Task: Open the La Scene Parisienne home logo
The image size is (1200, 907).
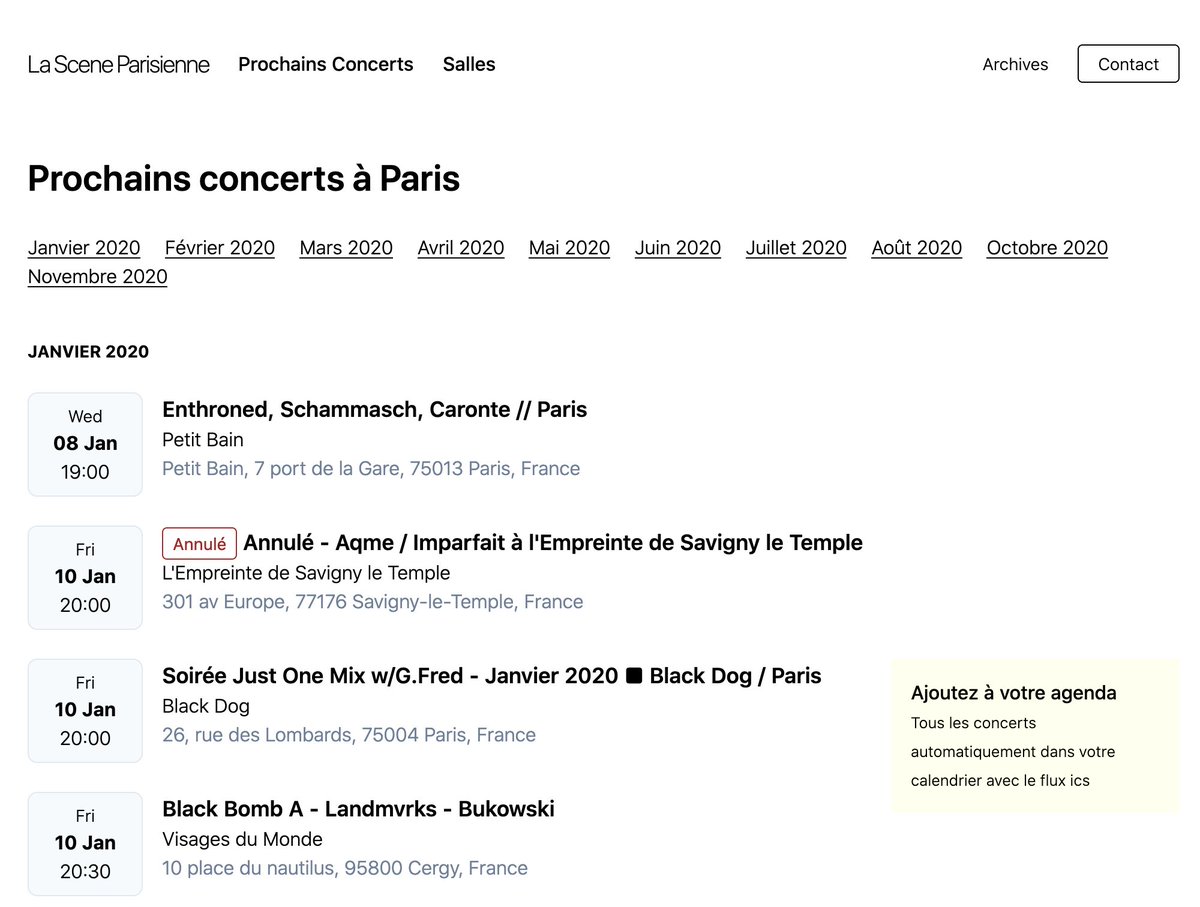Action: pyautogui.click(x=119, y=64)
